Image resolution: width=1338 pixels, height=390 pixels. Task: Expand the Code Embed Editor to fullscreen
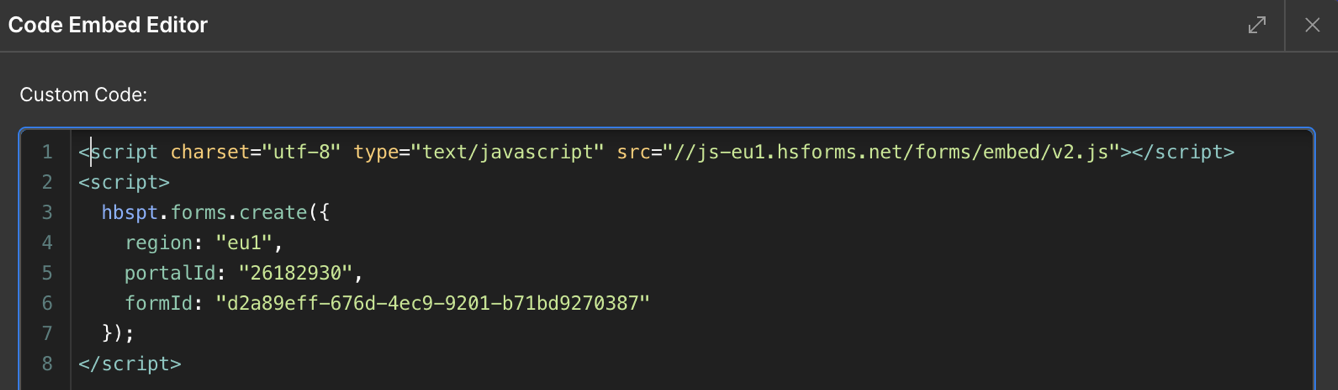1257,25
